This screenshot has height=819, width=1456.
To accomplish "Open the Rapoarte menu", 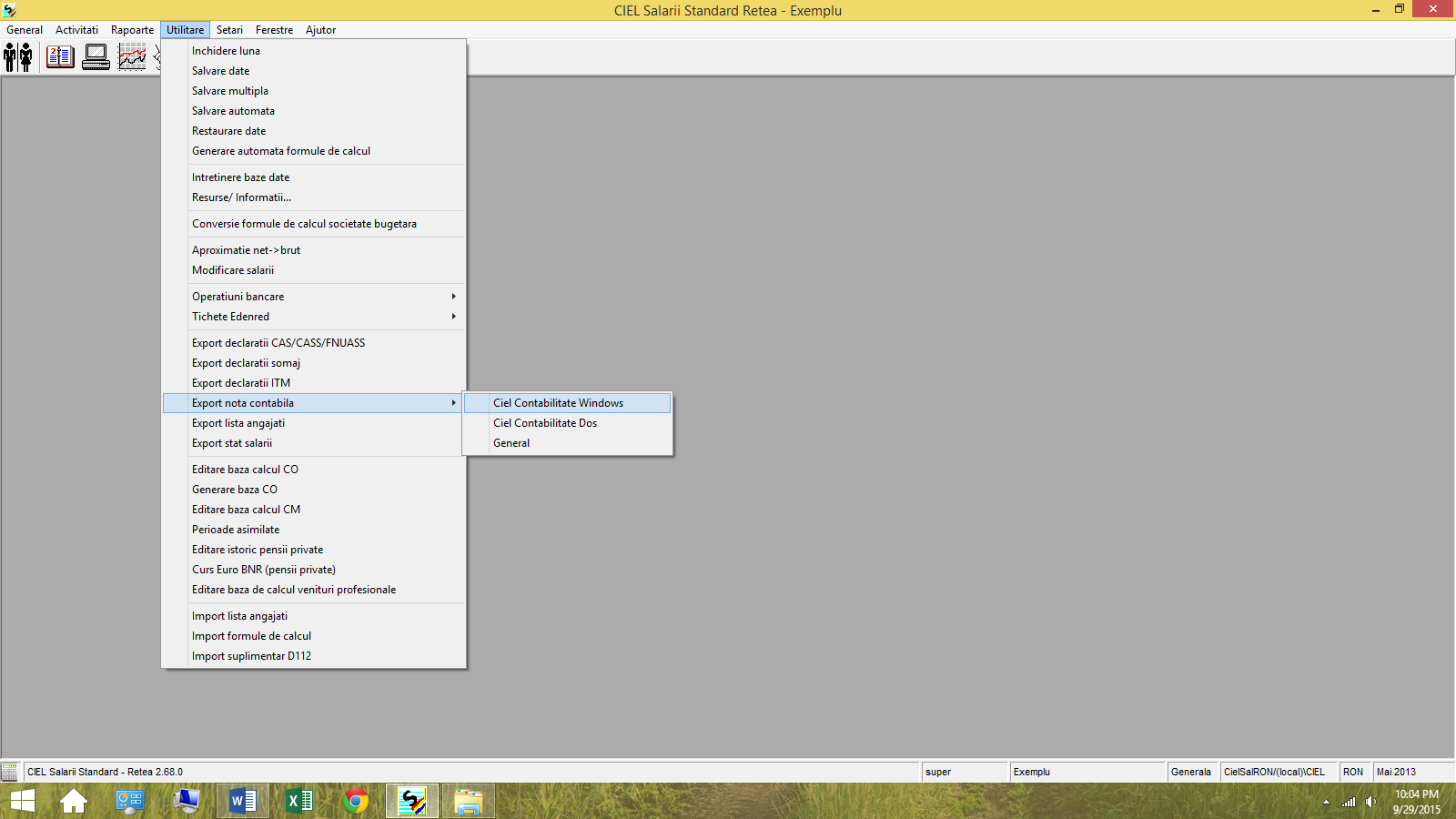I will tap(132, 30).
